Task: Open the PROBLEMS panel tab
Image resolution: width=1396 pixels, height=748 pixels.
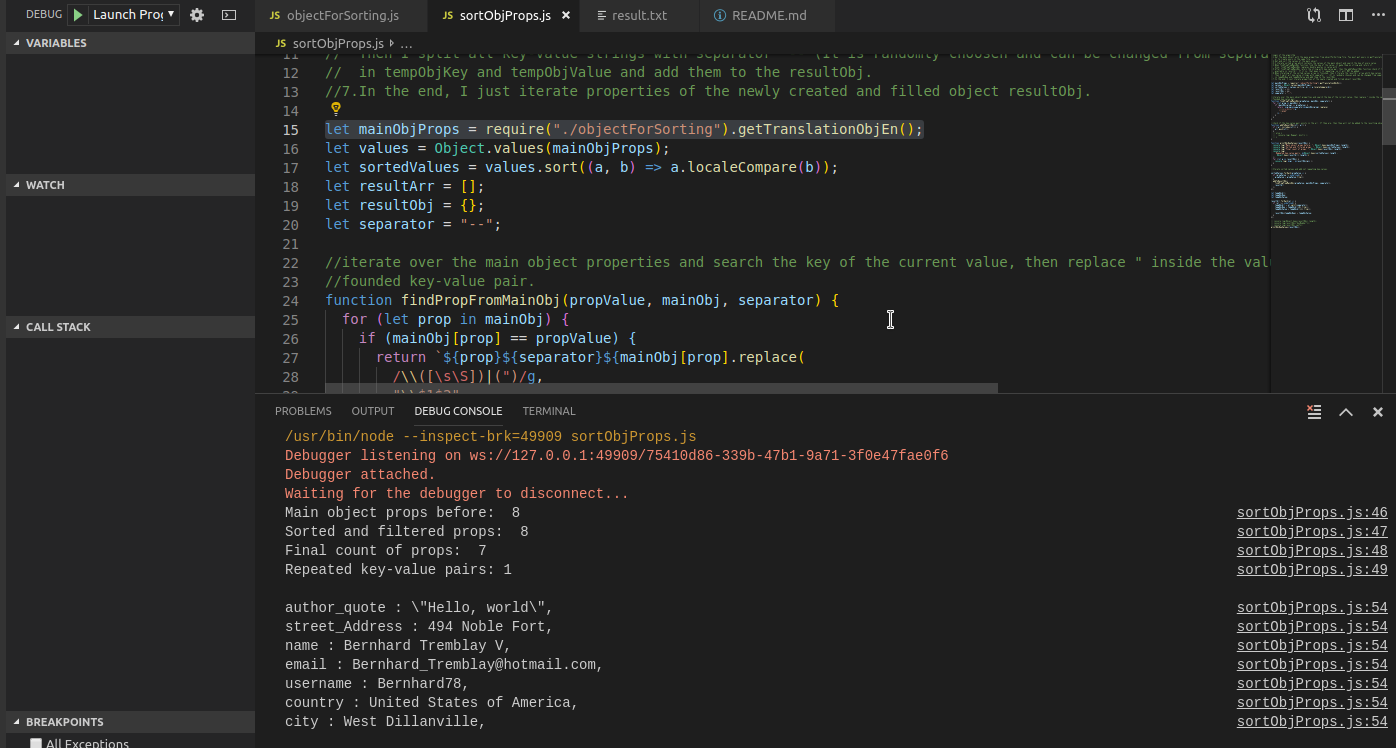Action: (303, 411)
